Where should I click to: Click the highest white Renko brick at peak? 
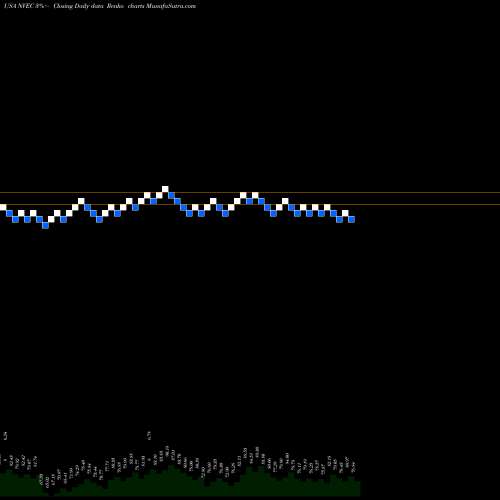[165, 189]
